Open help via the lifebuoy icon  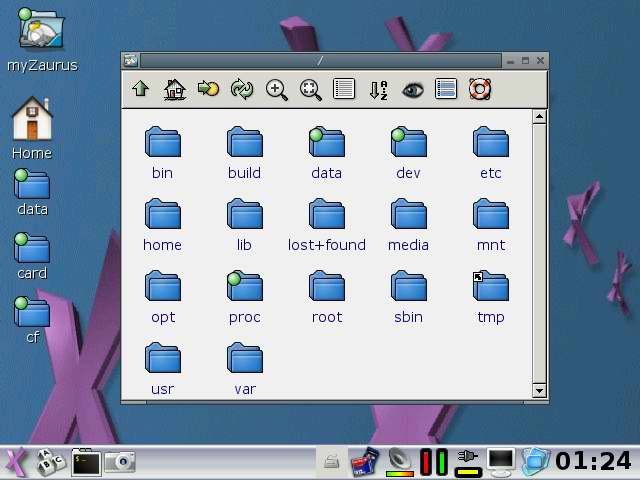click(480, 89)
